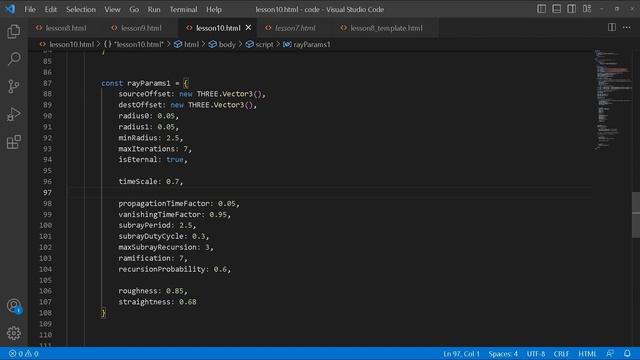Viewport: 640px width, 360px height.
Task: Click the rayParams1 variable name
Action: pyautogui.click(x=149, y=83)
